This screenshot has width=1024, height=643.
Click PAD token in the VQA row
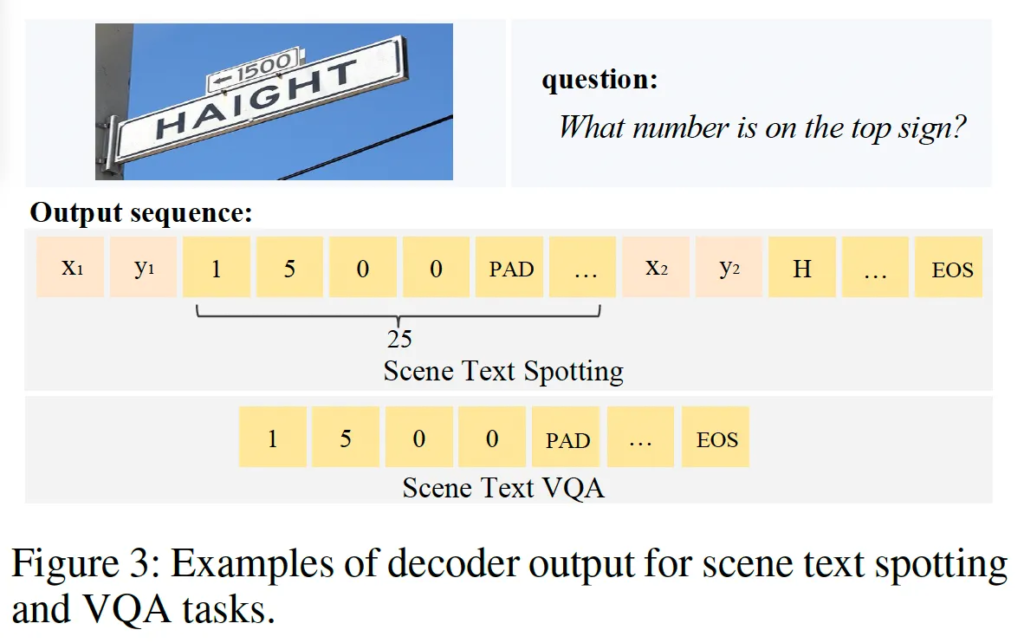click(x=567, y=438)
